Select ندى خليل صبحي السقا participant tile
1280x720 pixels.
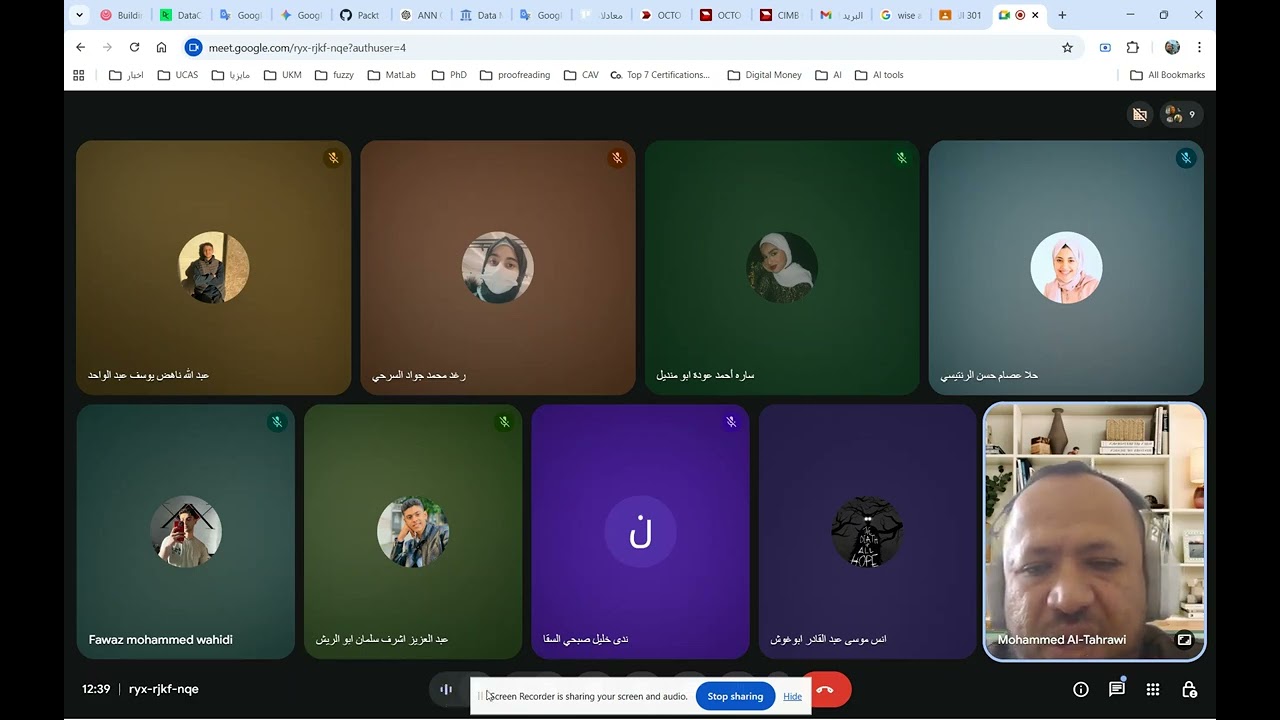[640, 531]
